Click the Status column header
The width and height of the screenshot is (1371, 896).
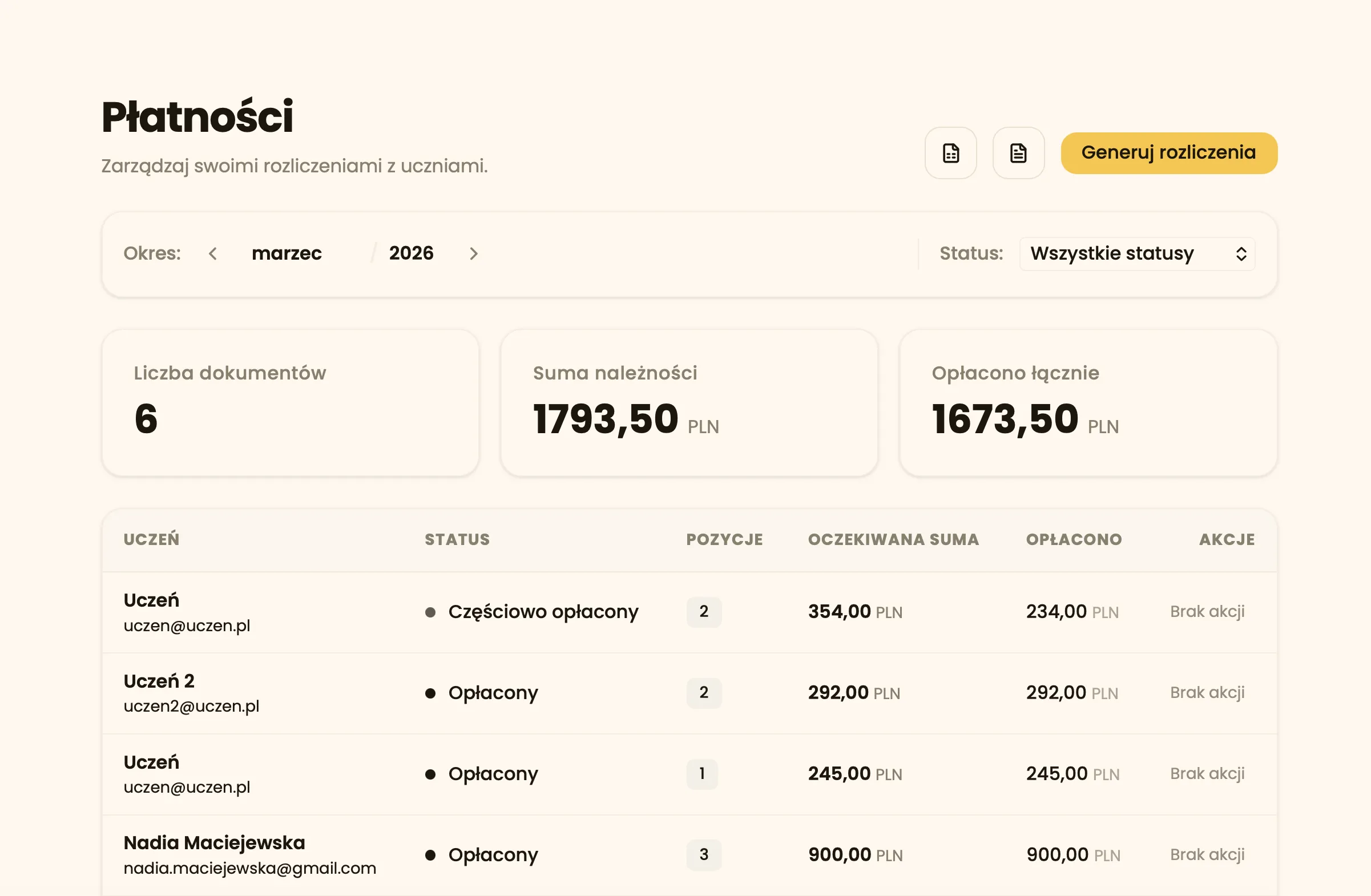point(457,539)
